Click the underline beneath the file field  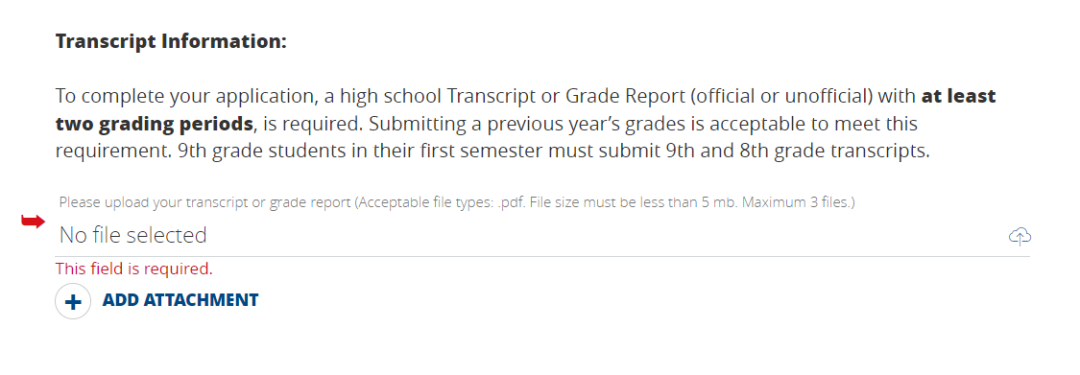coord(543,256)
